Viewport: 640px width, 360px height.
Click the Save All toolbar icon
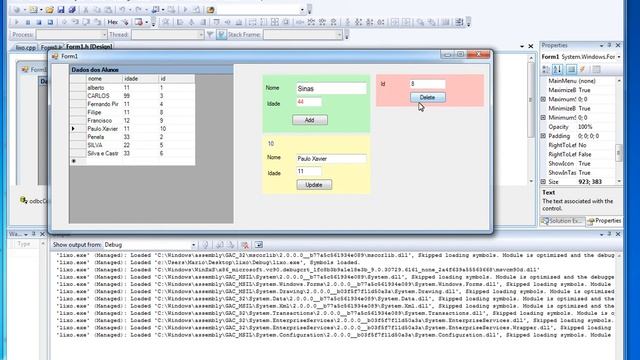pyautogui.click(x=72, y=10)
